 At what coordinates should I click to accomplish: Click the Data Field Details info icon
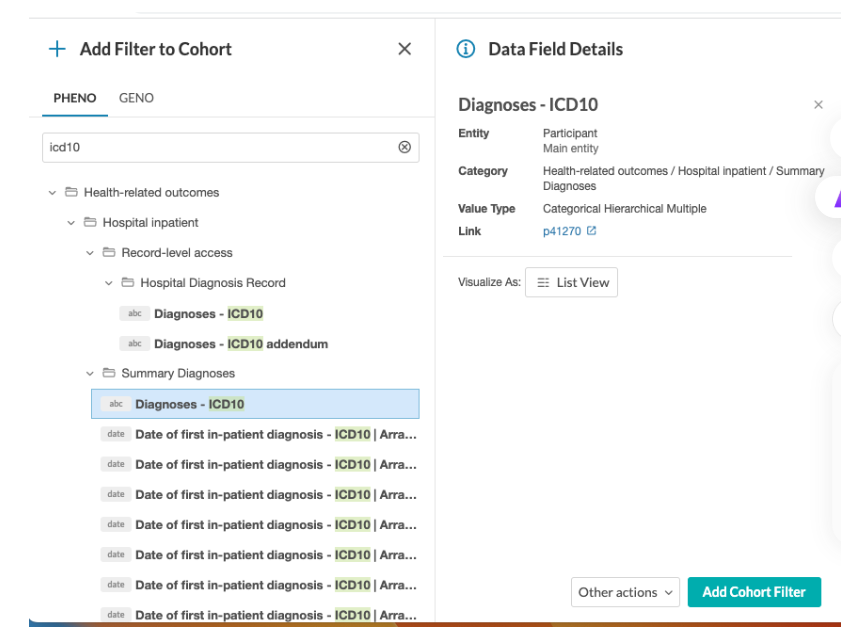pos(465,49)
